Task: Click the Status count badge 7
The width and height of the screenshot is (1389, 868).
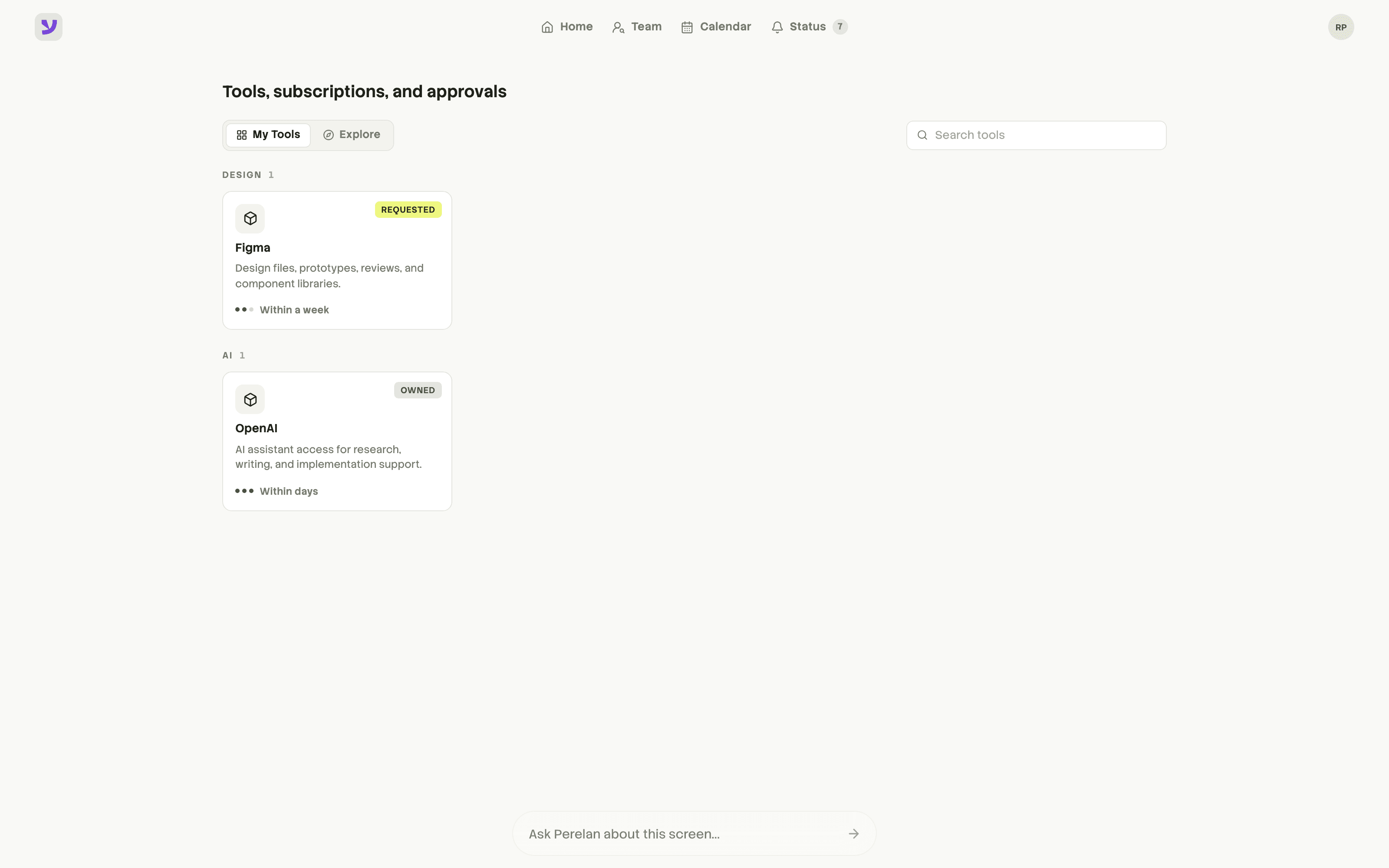Action: [840, 27]
